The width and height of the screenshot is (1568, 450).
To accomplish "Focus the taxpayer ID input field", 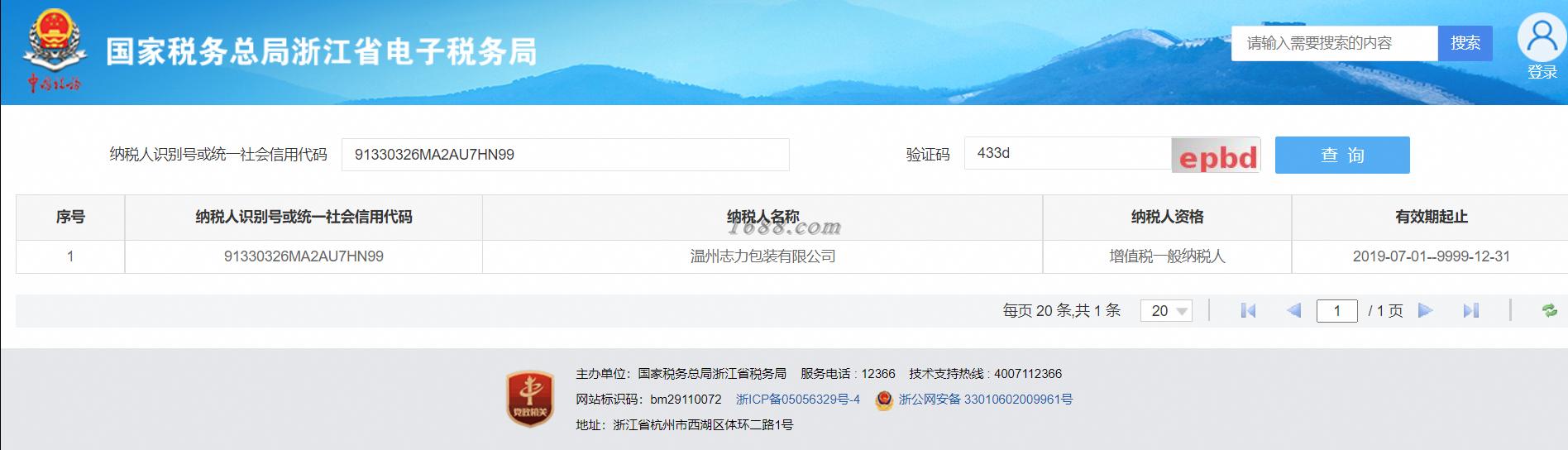I will pyautogui.click(x=566, y=155).
